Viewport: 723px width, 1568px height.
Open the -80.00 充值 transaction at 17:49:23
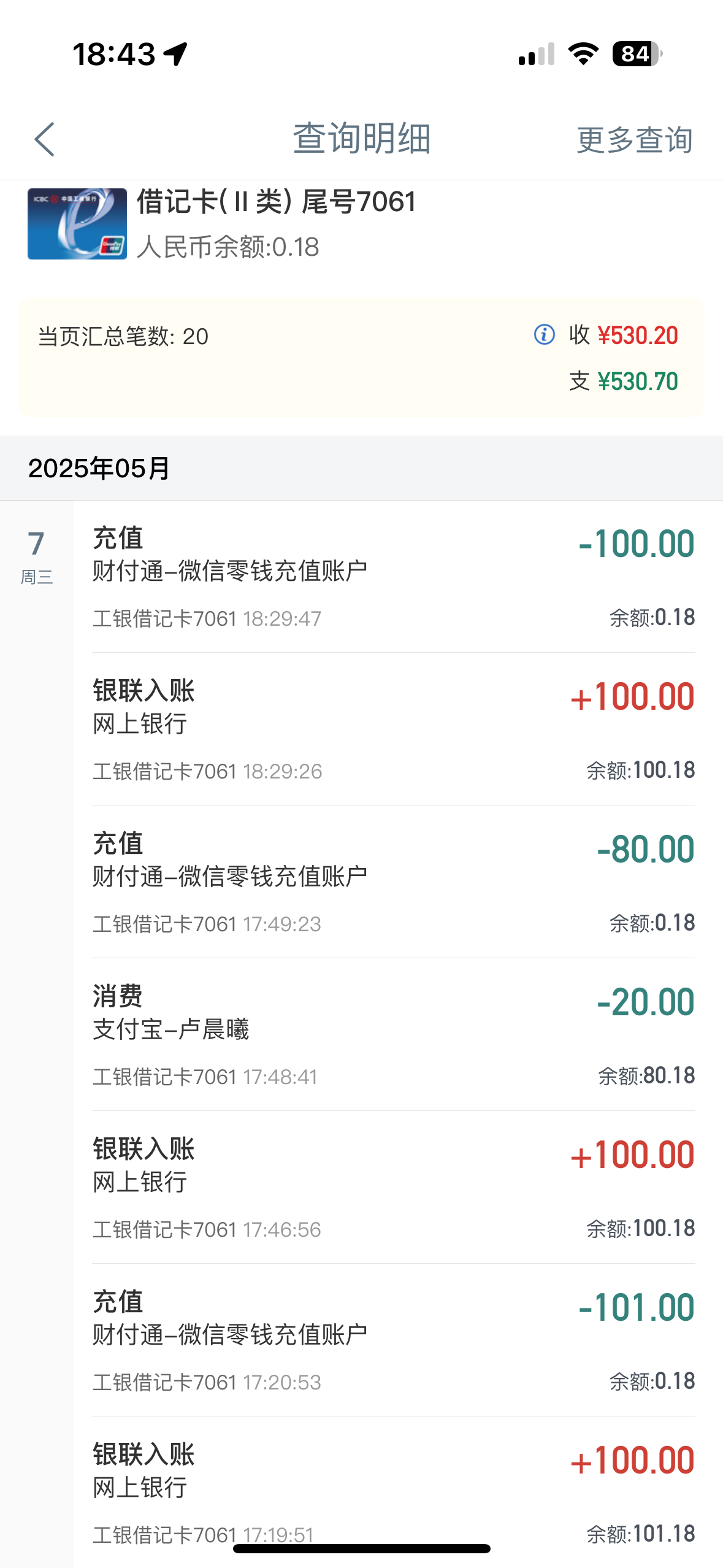[x=392, y=882]
